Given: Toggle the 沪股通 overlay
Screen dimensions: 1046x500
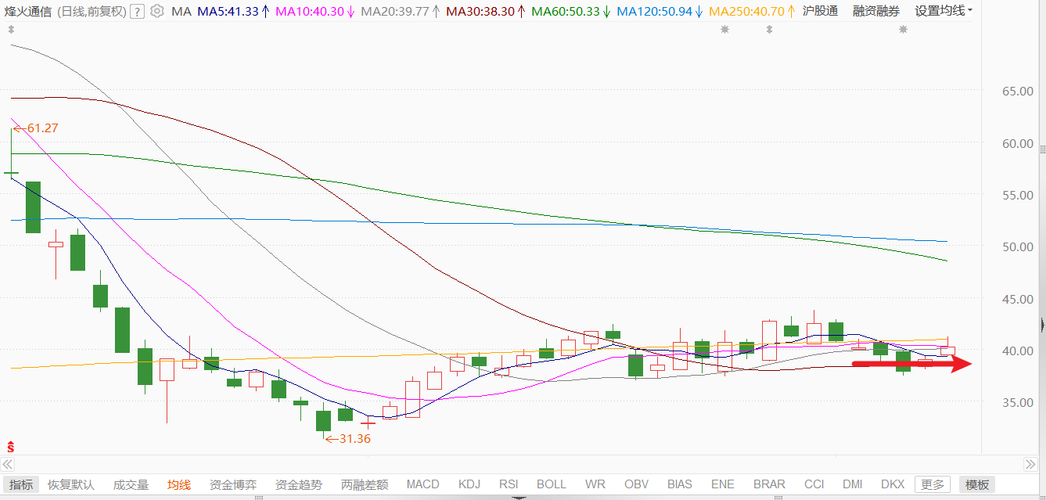Looking at the screenshot, I should pyautogui.click(x=820, y=11).
